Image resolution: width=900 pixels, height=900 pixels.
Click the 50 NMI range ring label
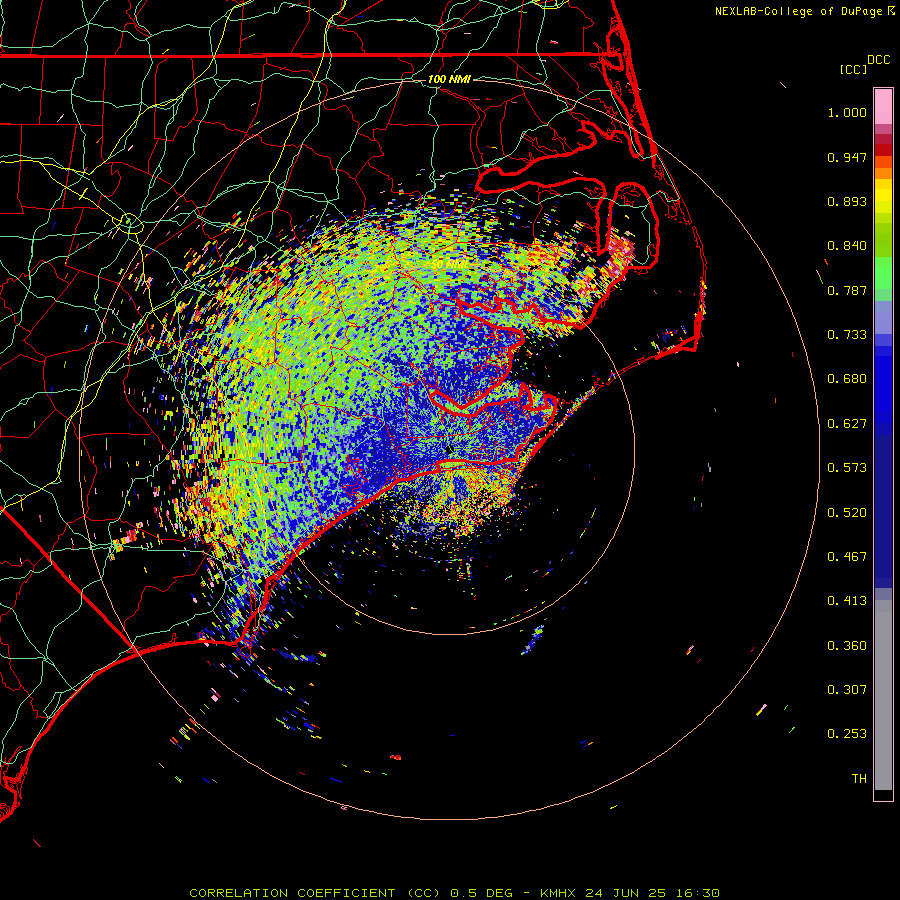coord(449,265)
